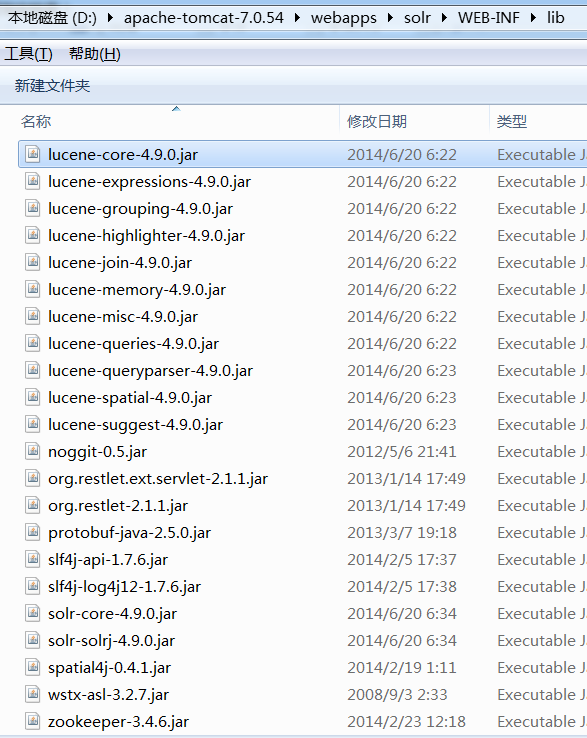This screenshot has width=587, height=738.
Task: Click the protobuf-java-2.5.0.jar file icon
Action: 32,532
